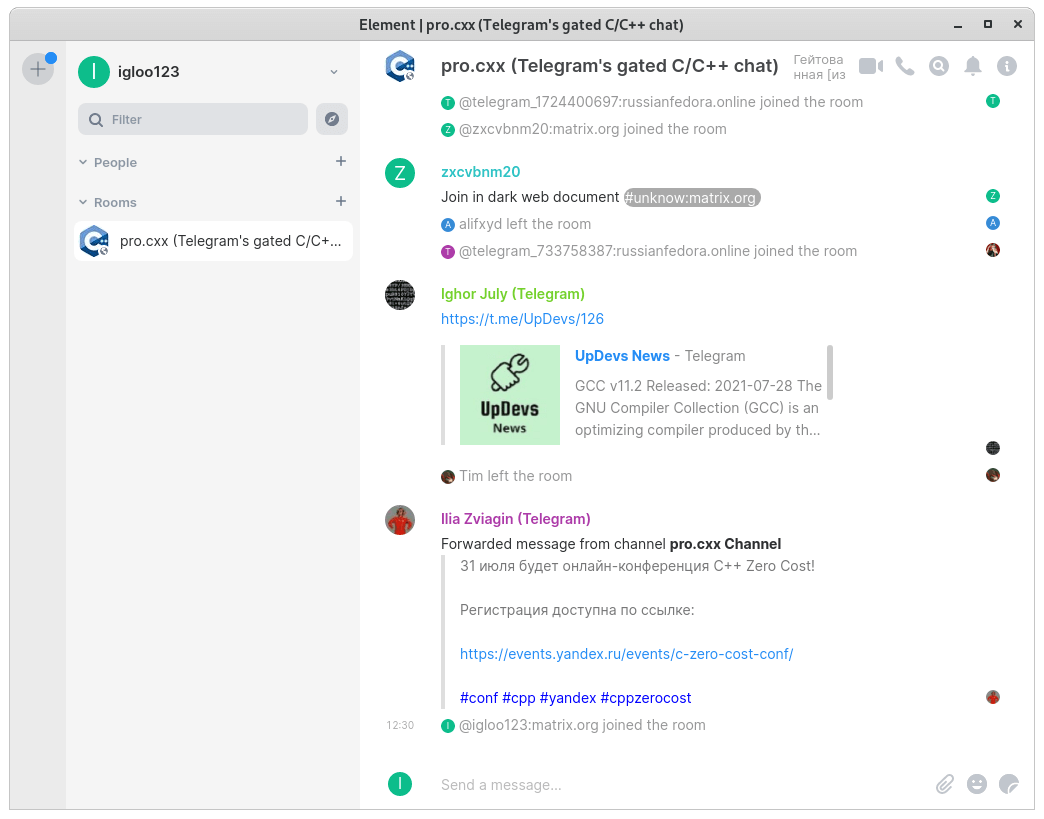Screen dimensions: 1044x819
Task: Open the igloo123 user menu chevron
Action: point(334,72)
